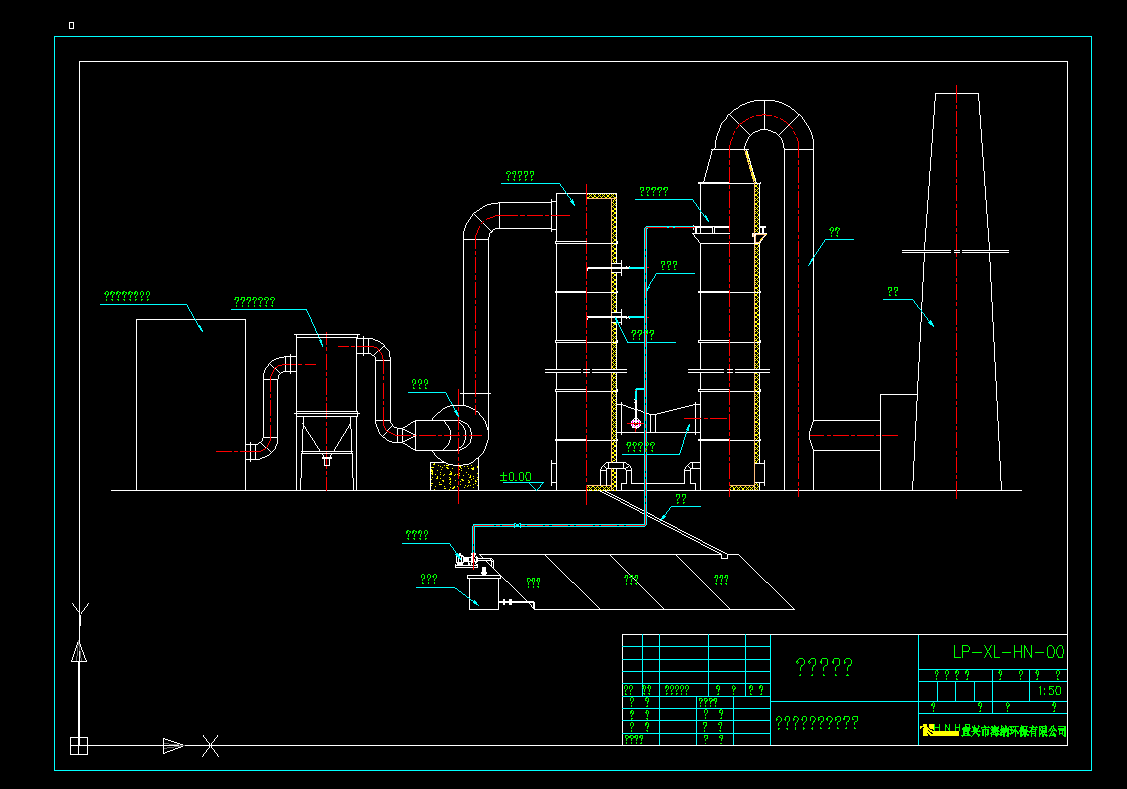Click the large title text in title block
1127x789 pixels.
pos(823,666)
